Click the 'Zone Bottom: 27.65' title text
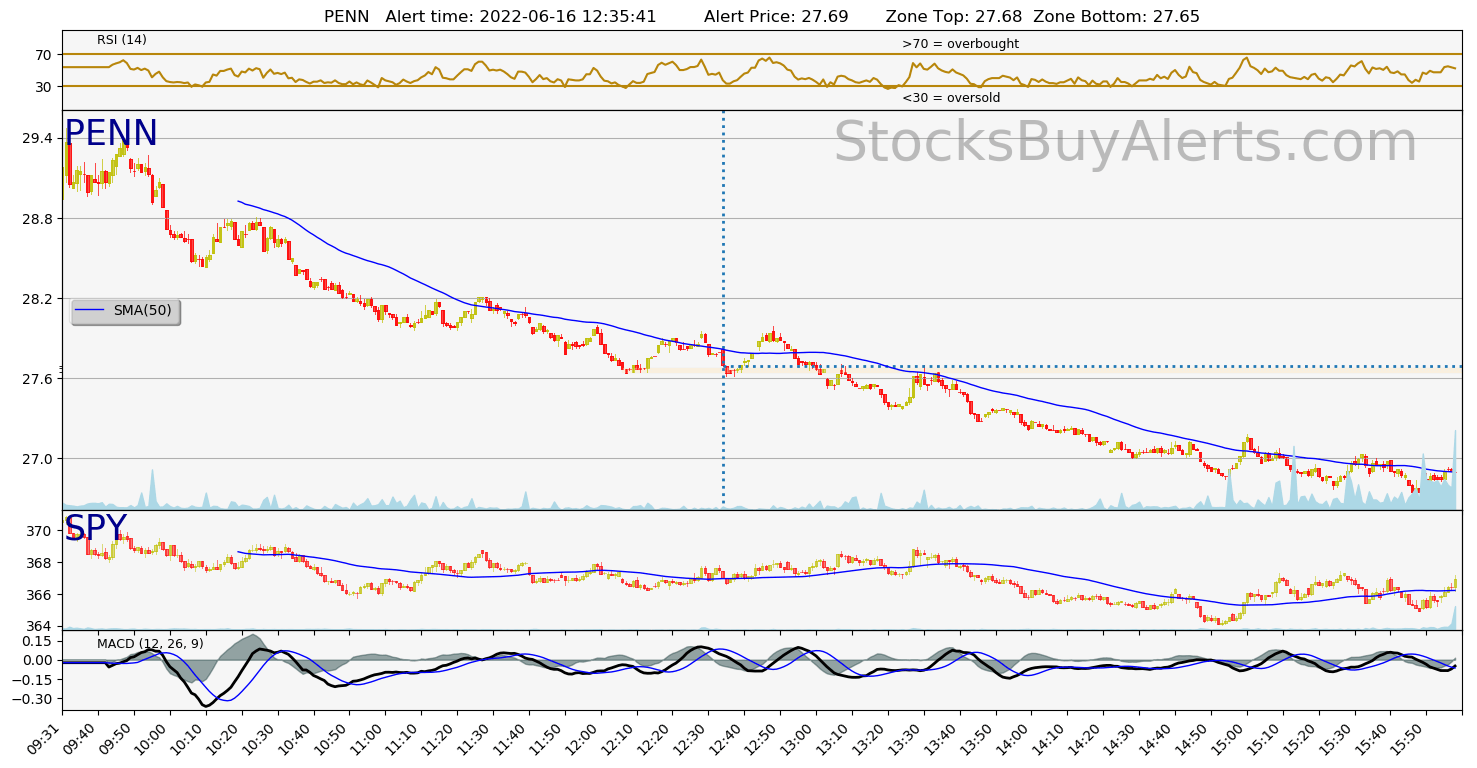1477x768 pixels. click(1116, 17)
